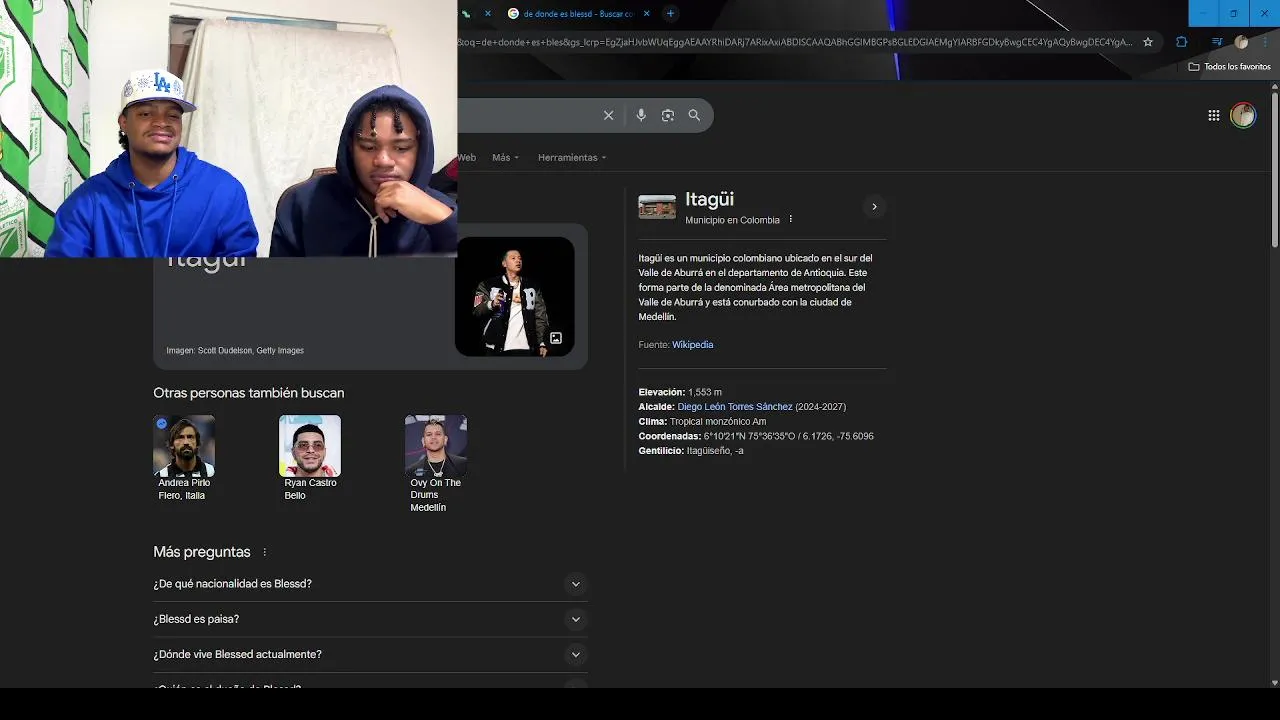Viewport: 1280px width, 720px height.
Task: Click the Gentilicio Itagüiseño entry
Action: coord(691,451)
